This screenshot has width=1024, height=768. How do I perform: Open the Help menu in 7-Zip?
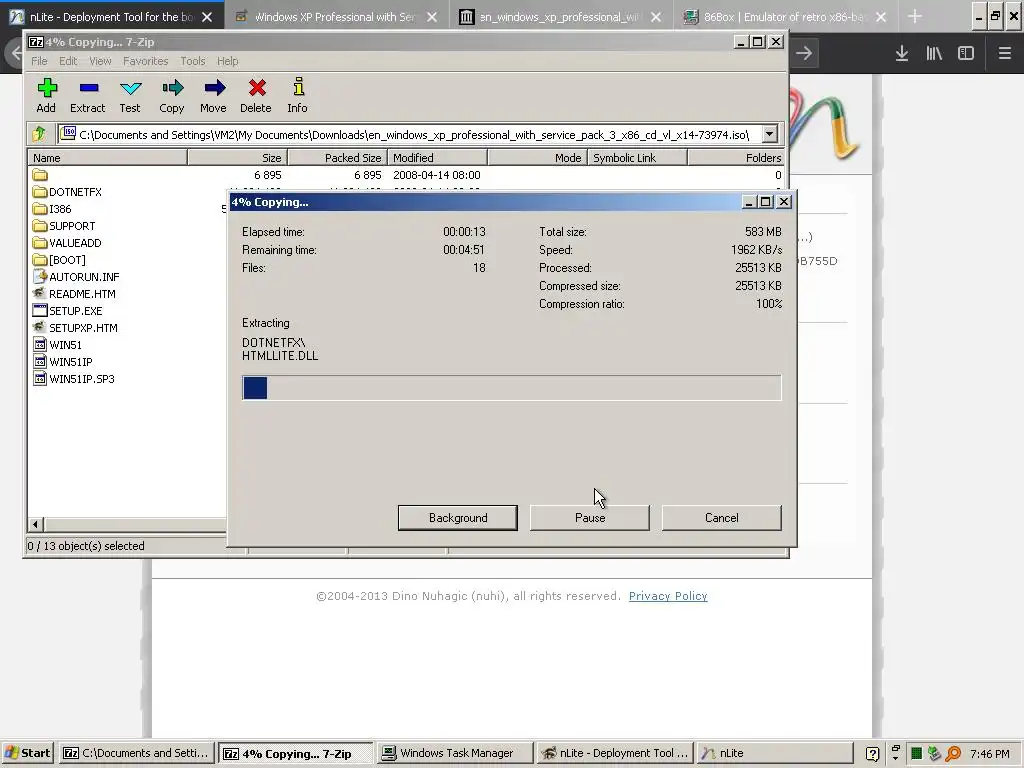(x=227, y=61)
